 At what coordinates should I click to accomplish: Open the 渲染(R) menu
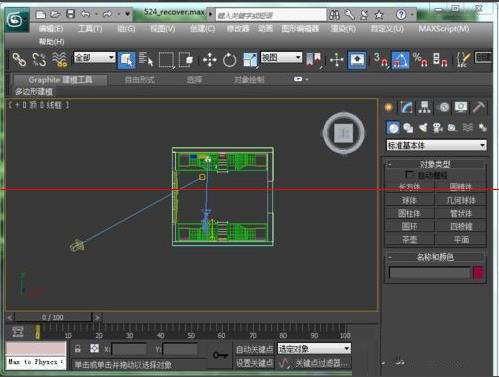point(343,29)
